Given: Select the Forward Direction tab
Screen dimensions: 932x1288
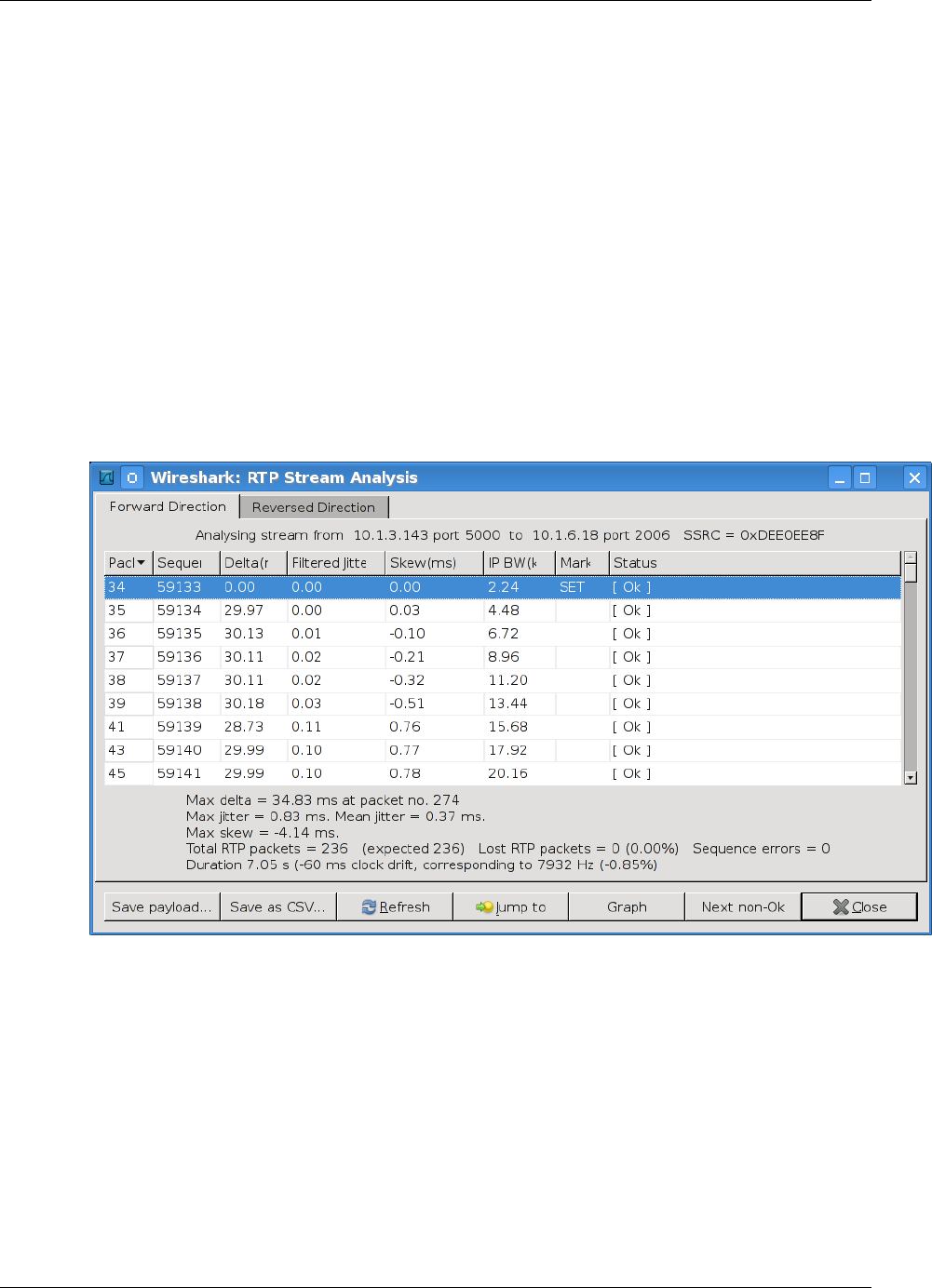Looking at the screenshot, I should coord(168,506).
